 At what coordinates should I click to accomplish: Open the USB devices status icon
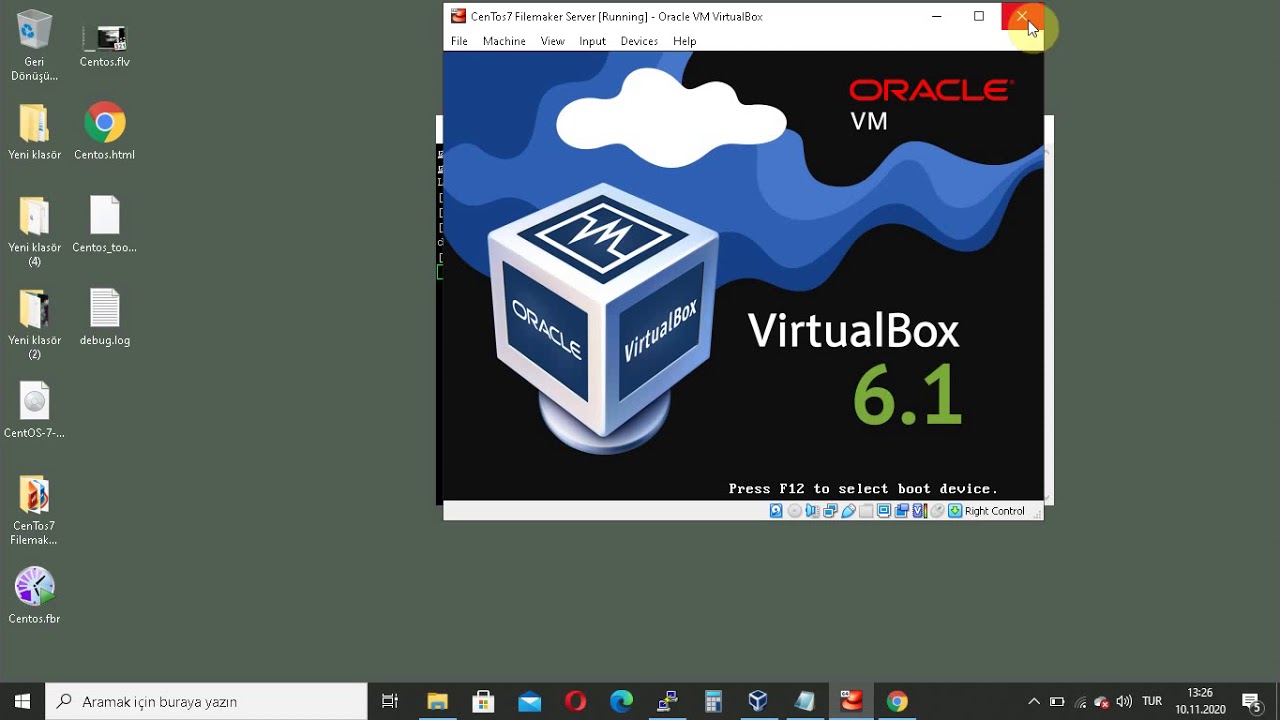(848, 511)
